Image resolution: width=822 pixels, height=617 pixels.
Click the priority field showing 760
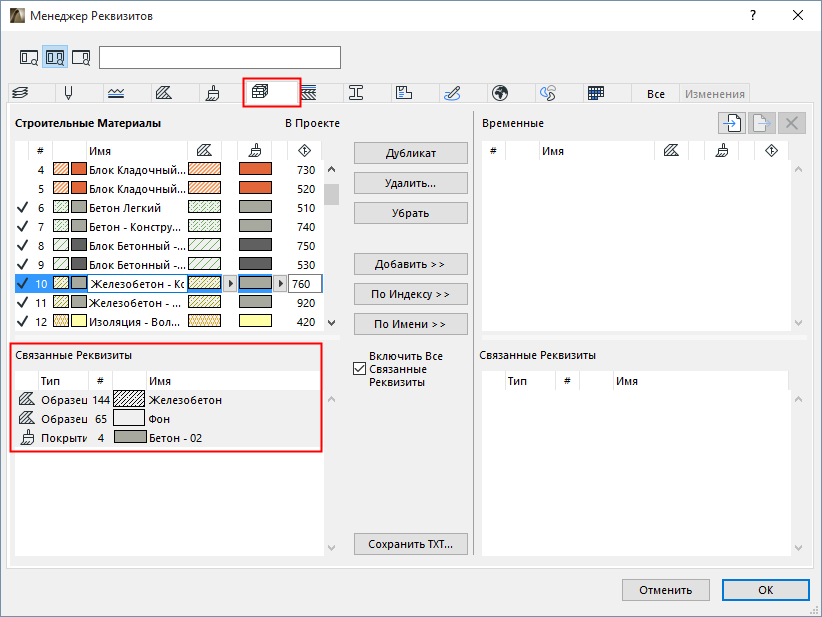(x=305, y=284)
